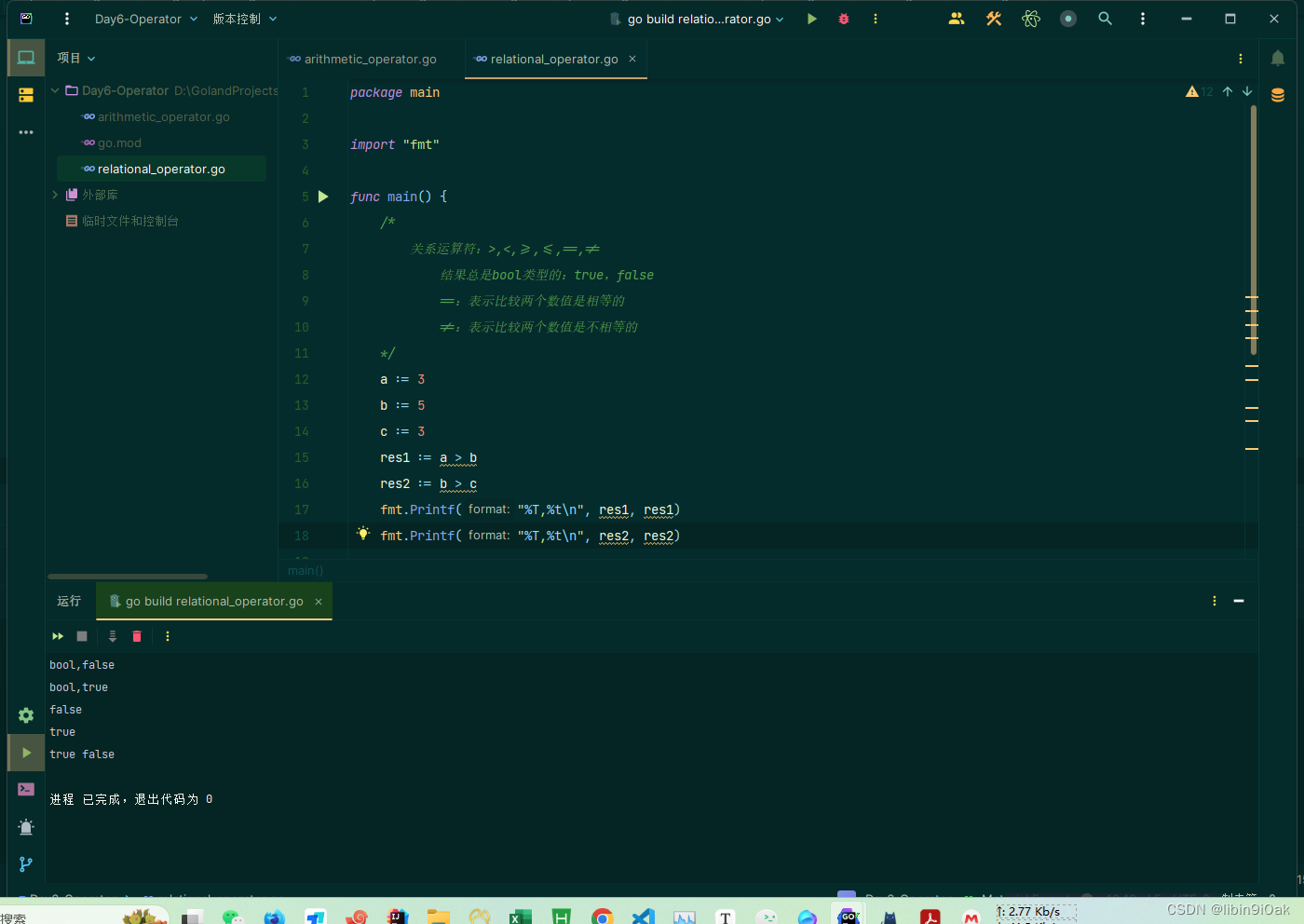Expand the 外部库 tree node
1304x924 pixels.
55,195
